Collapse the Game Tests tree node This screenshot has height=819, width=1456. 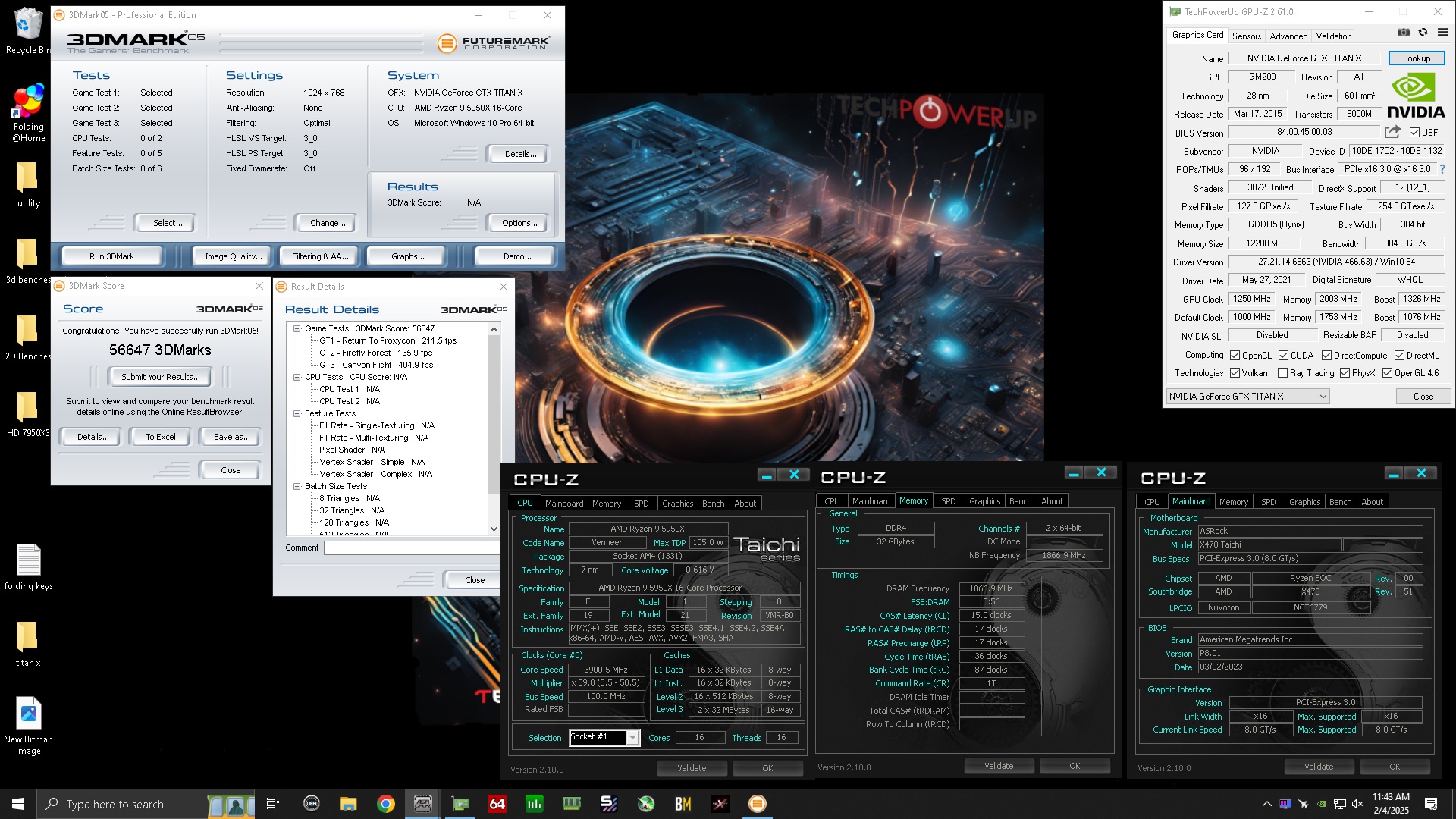coord(297,328)
